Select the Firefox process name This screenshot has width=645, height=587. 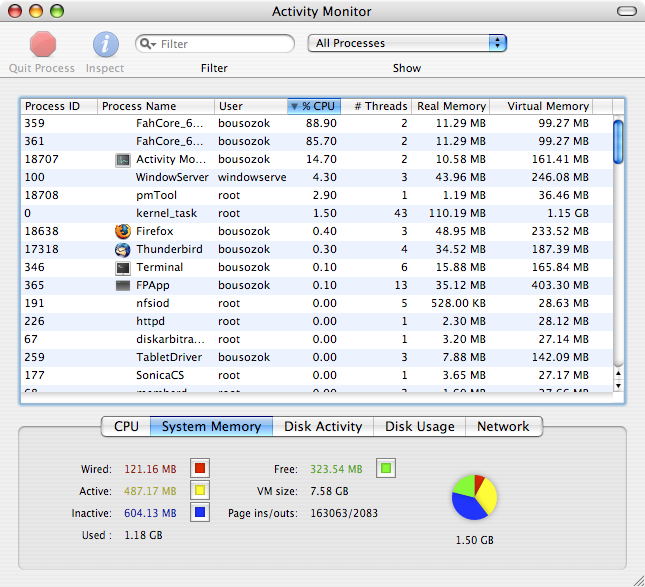(155, 231)
